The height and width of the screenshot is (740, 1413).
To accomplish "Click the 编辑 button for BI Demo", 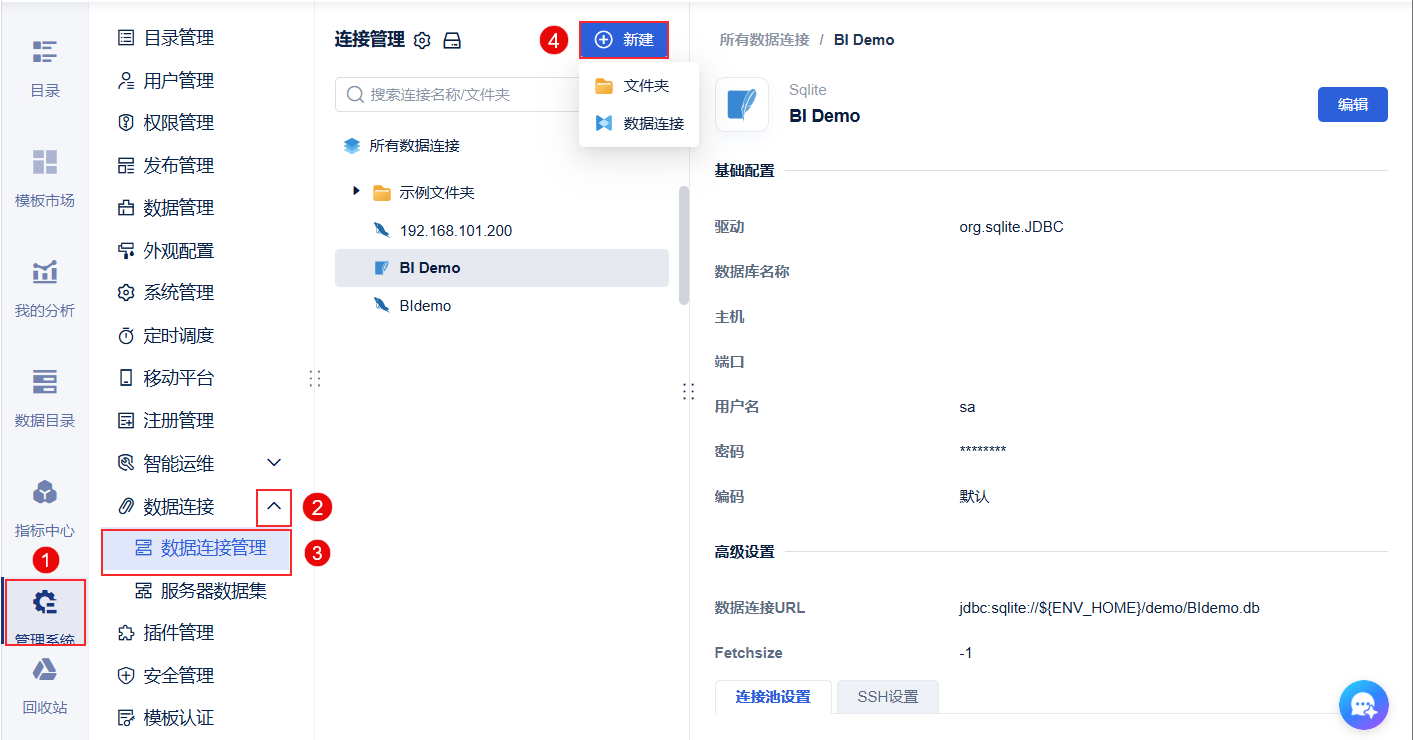I will [x=1352, y=104].
